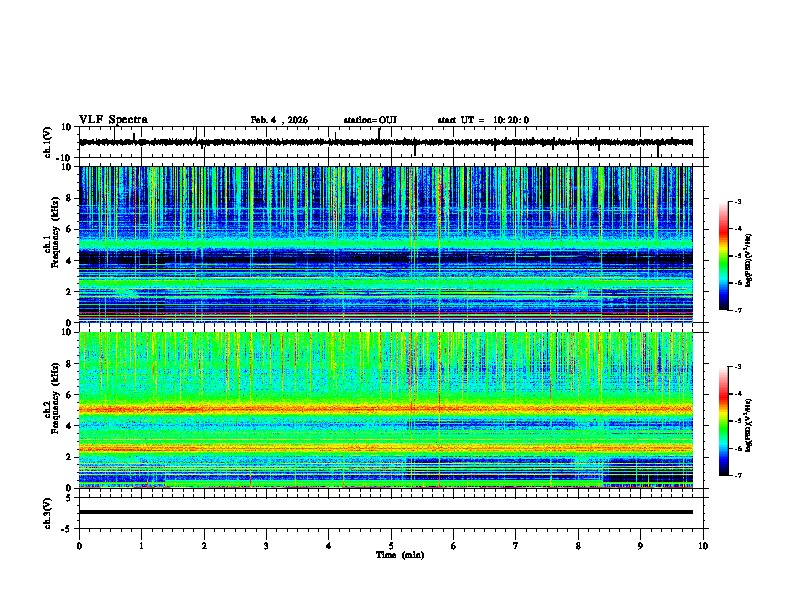The image size is (792, 612).
Task: Click the 'VLF Spectra' title text
Action: (113, 120)
